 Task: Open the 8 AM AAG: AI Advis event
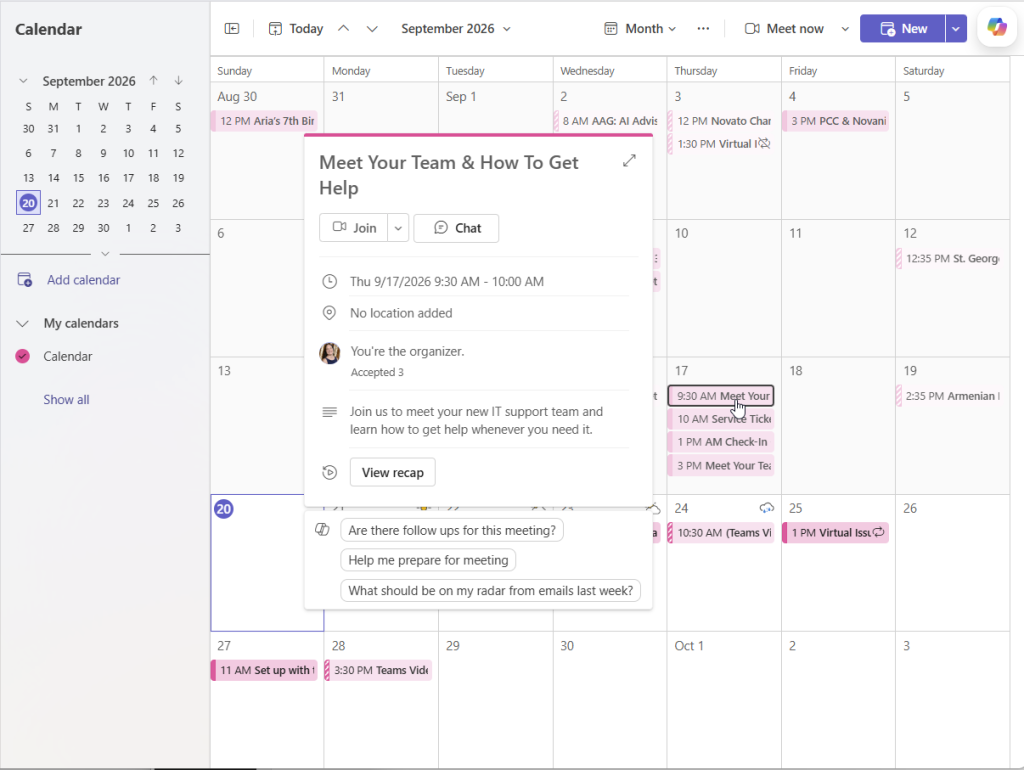[607, 121]
